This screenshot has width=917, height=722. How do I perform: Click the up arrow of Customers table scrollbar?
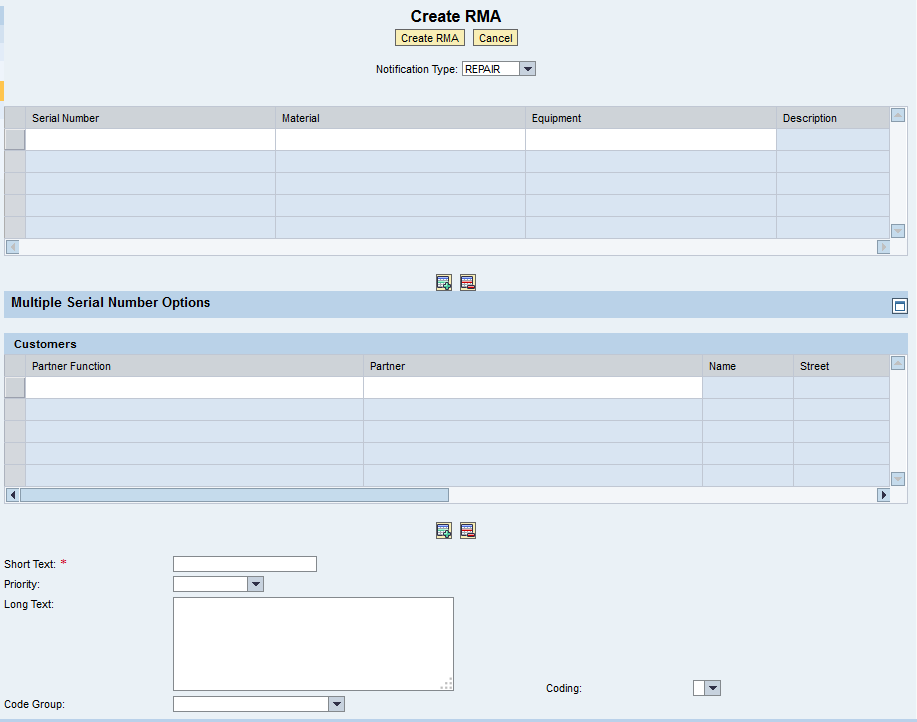click(898, 363)
